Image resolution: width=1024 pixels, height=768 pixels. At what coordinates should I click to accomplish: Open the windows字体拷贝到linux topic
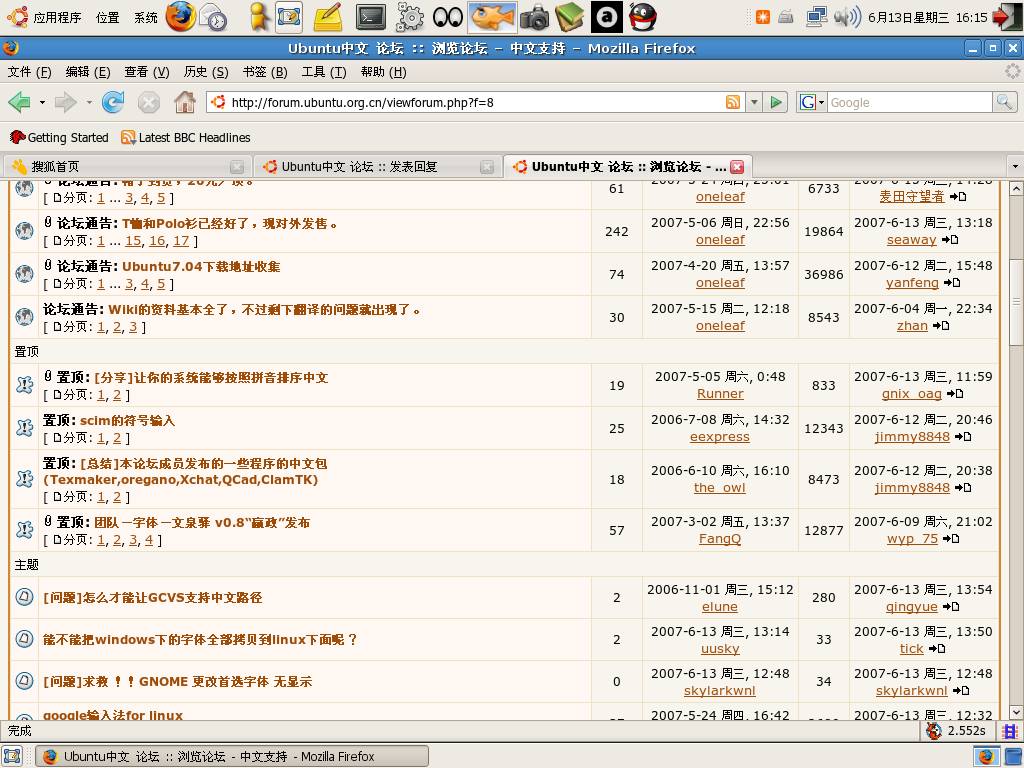tap(200, 639)
